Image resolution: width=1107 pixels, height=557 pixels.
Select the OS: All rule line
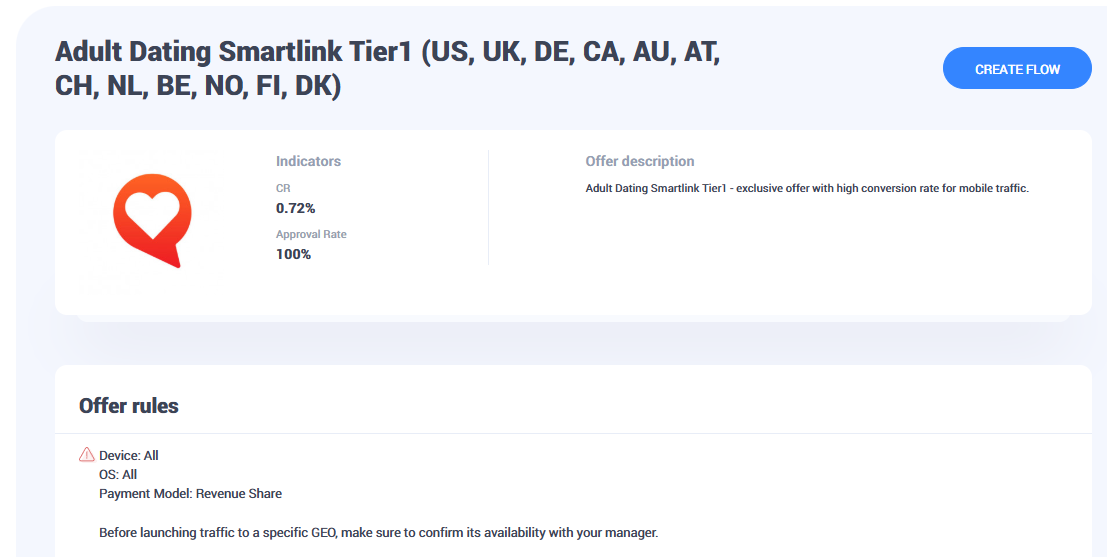(118, 475)
